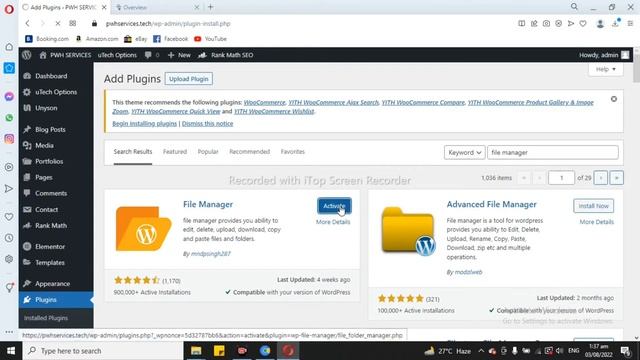Expand the Help dropdown tab
Screen dimensions: 640x360
point(606,69)
